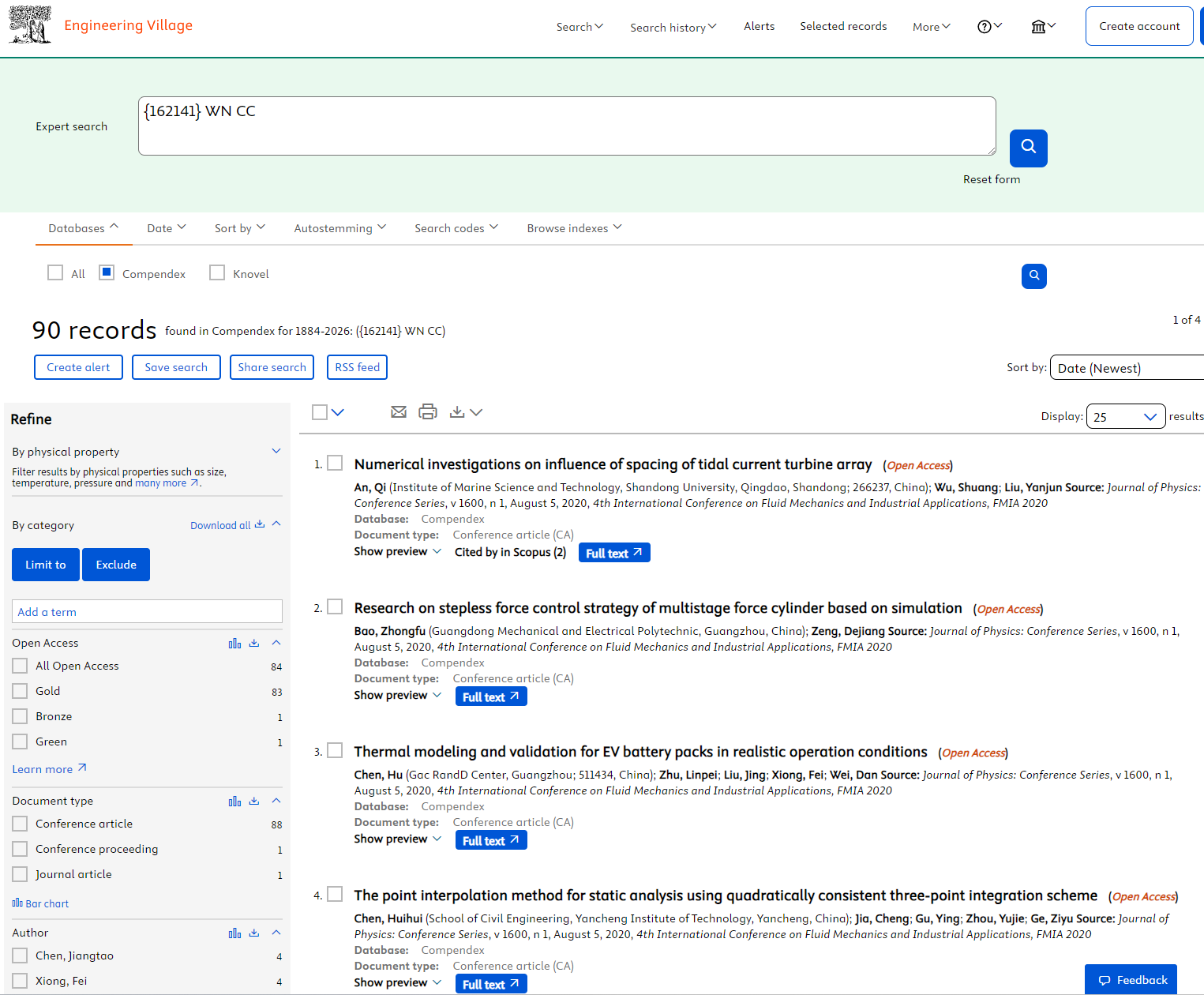Download Author facet data icon
Viewport: 1204px width, 995px height.
254,933
